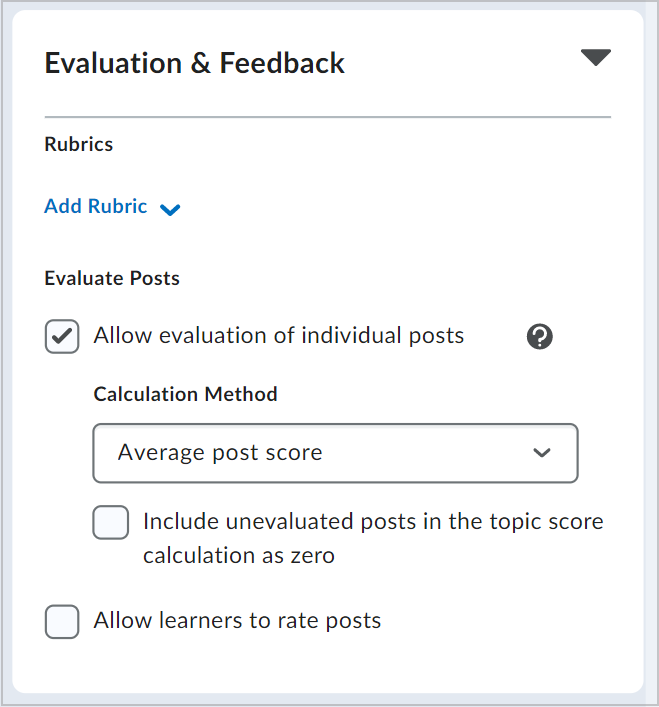This screenshot has height=707, width=659.
Task: Click the Evaluate Posts section heading
Action: click(x=112, y=278)
